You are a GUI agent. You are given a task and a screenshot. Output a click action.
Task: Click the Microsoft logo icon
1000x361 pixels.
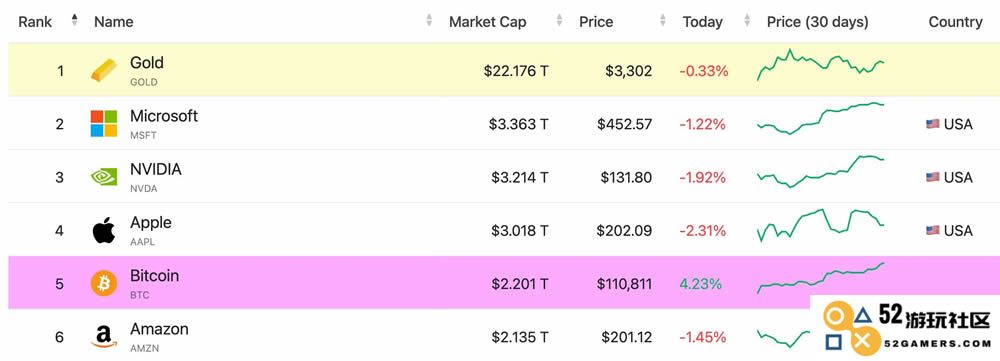(104, 124)
